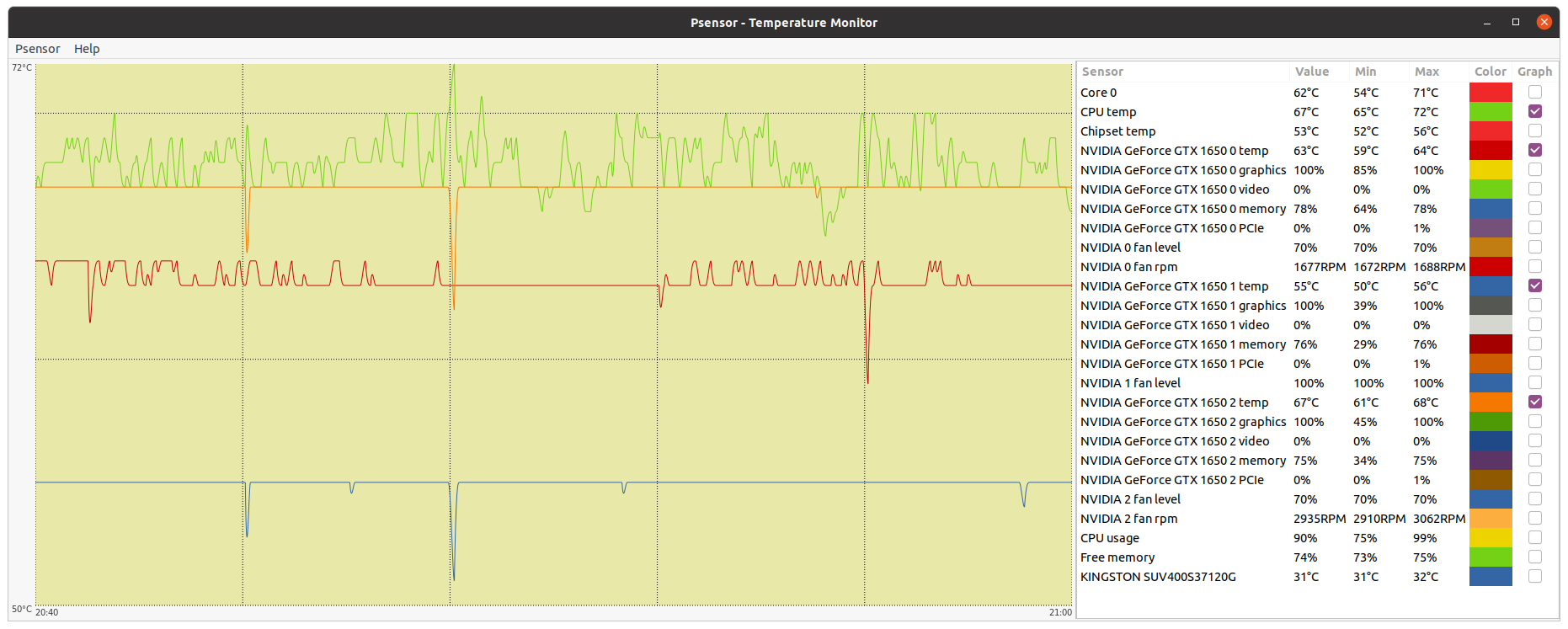This screenshot has height=629, width=1568.
Task: Click the Core 0 red color swatch
Action: click(1490, 92)
